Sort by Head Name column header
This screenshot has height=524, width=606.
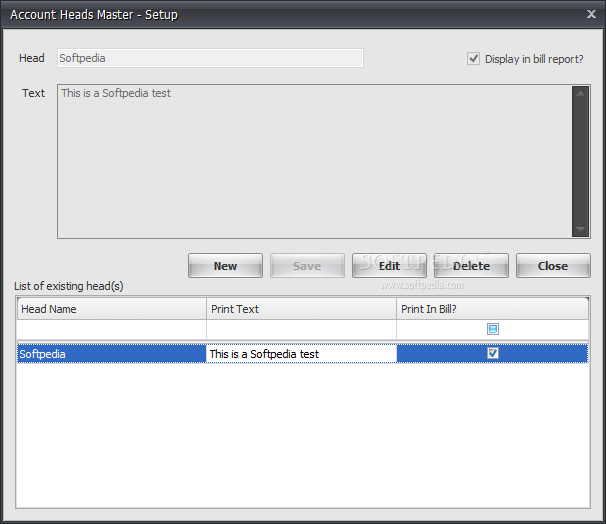[x=112, y=309]
